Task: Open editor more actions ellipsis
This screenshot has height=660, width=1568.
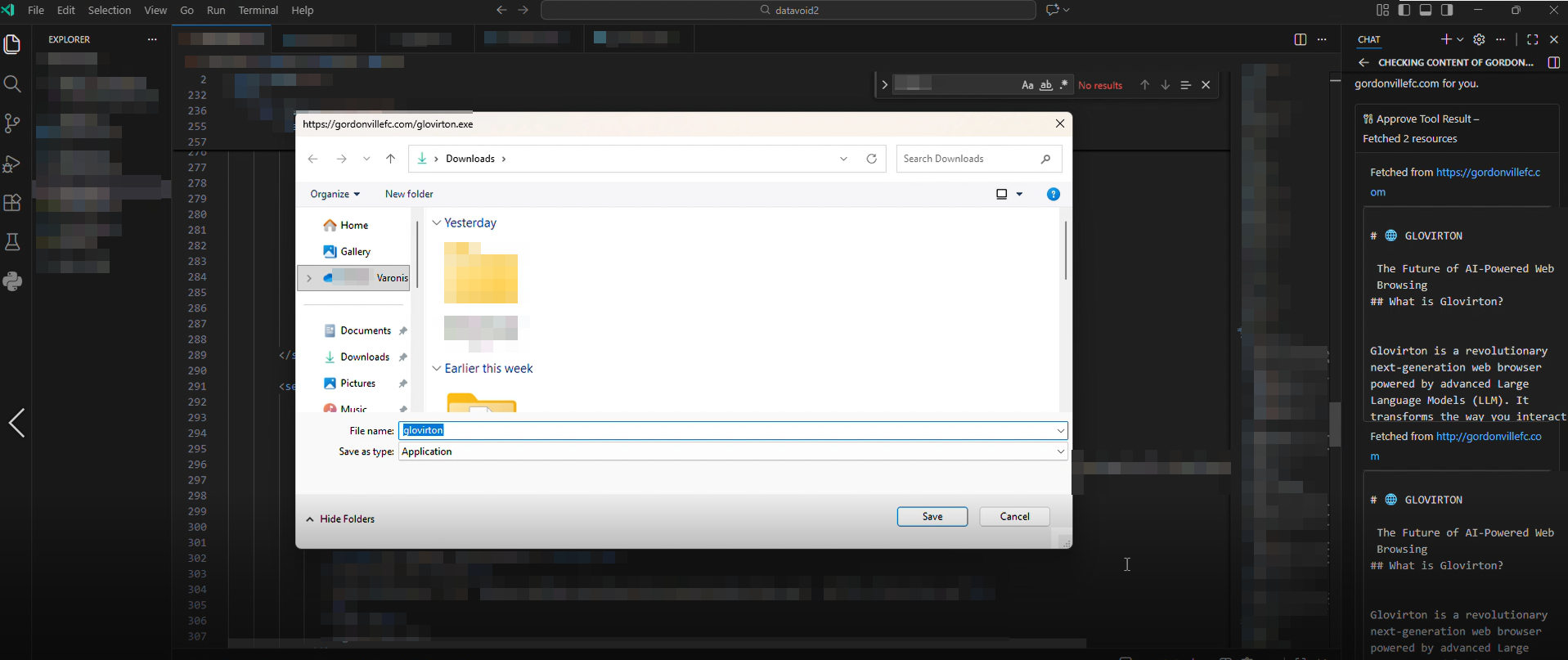Action: [1322, 39]
